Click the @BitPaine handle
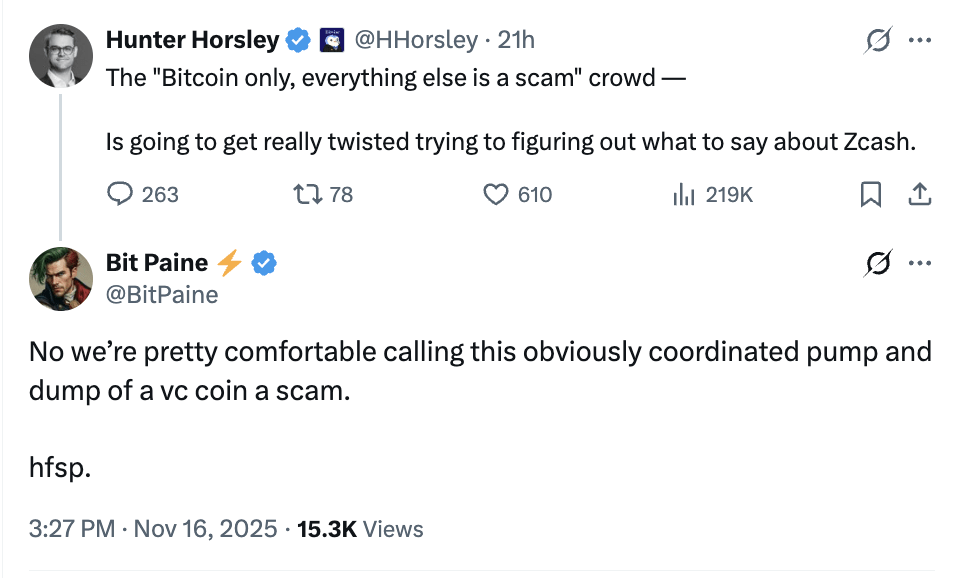Screen dimensions: 958x578 pyautogui.click(x=161, y=294)
